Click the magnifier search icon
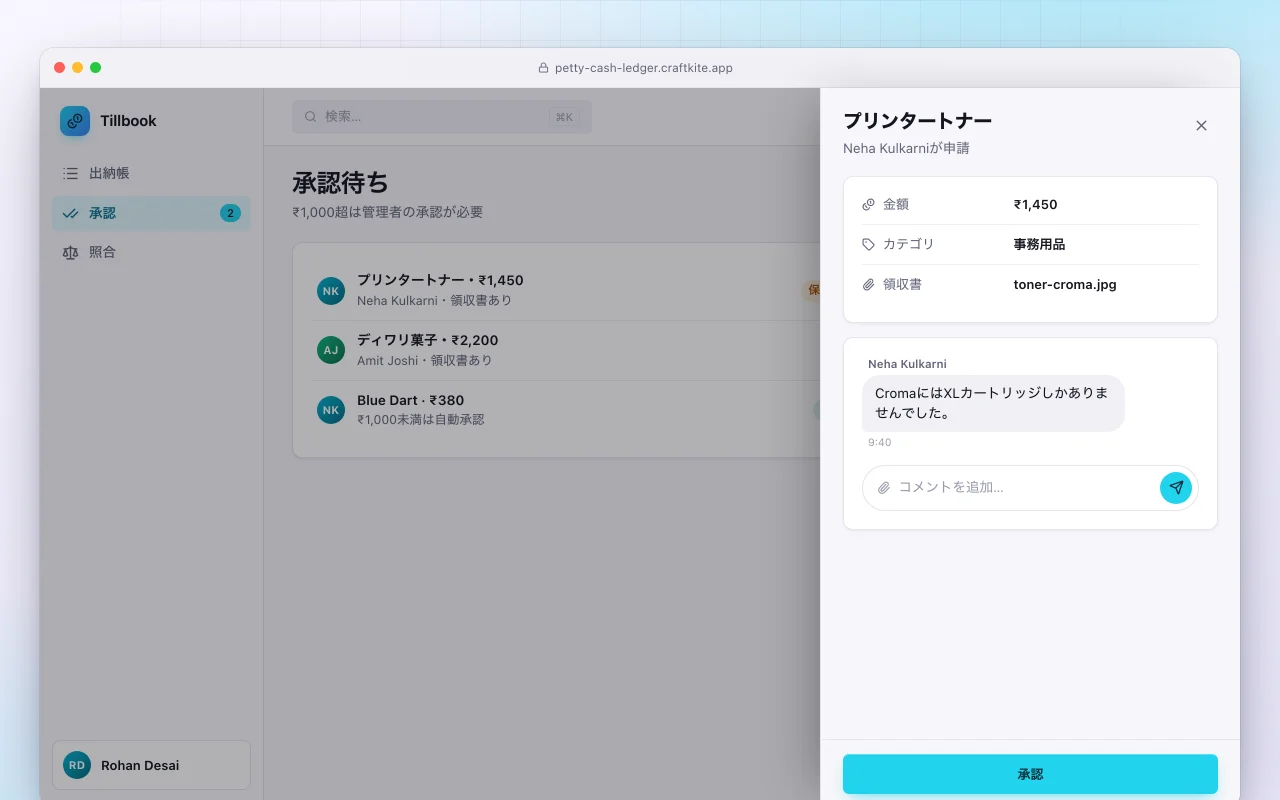This screenshot has width=1280, height=800. coord(311,117)
